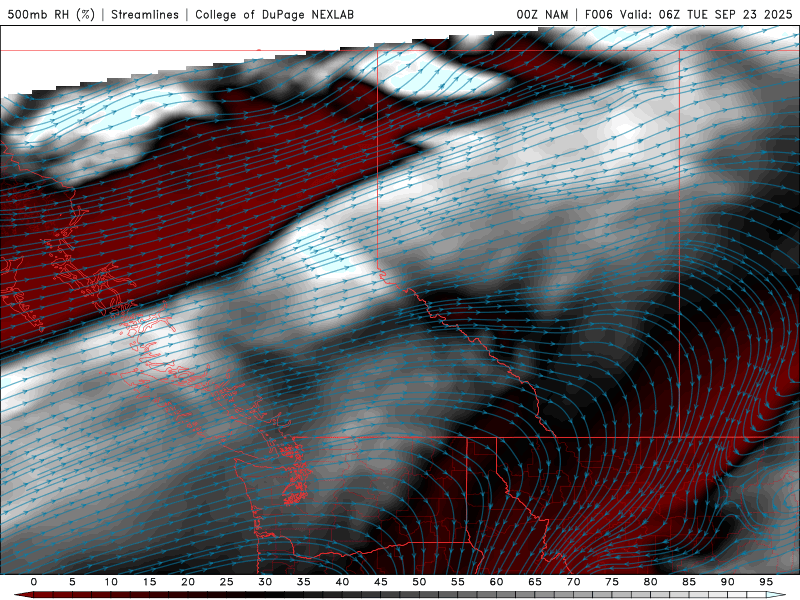Select the dark red left arrow end of colorbar
The width and height of the screenshot is (800, 600).
[x=24, y=595]
